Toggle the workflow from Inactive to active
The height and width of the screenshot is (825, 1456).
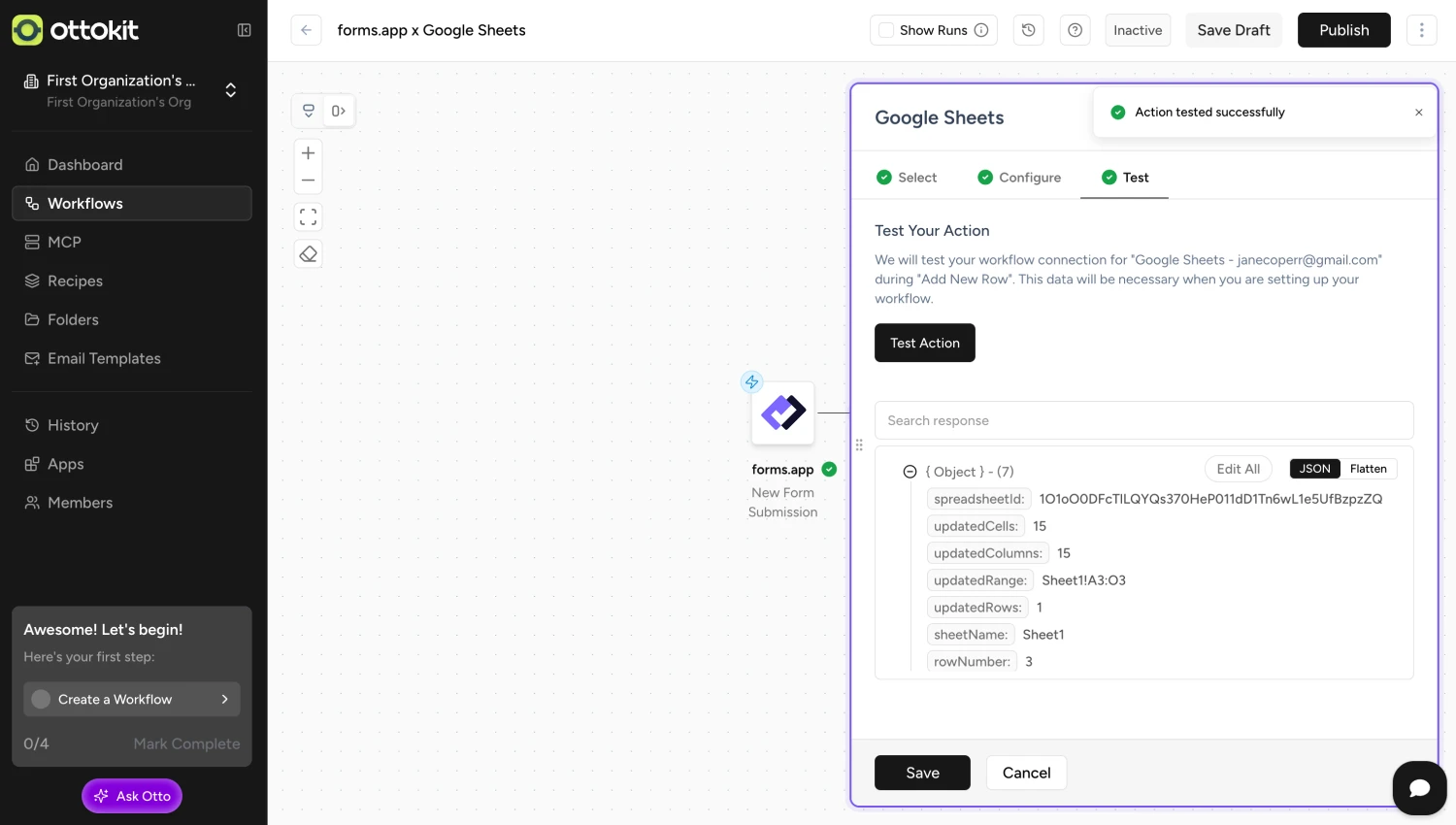[1137, 30]
